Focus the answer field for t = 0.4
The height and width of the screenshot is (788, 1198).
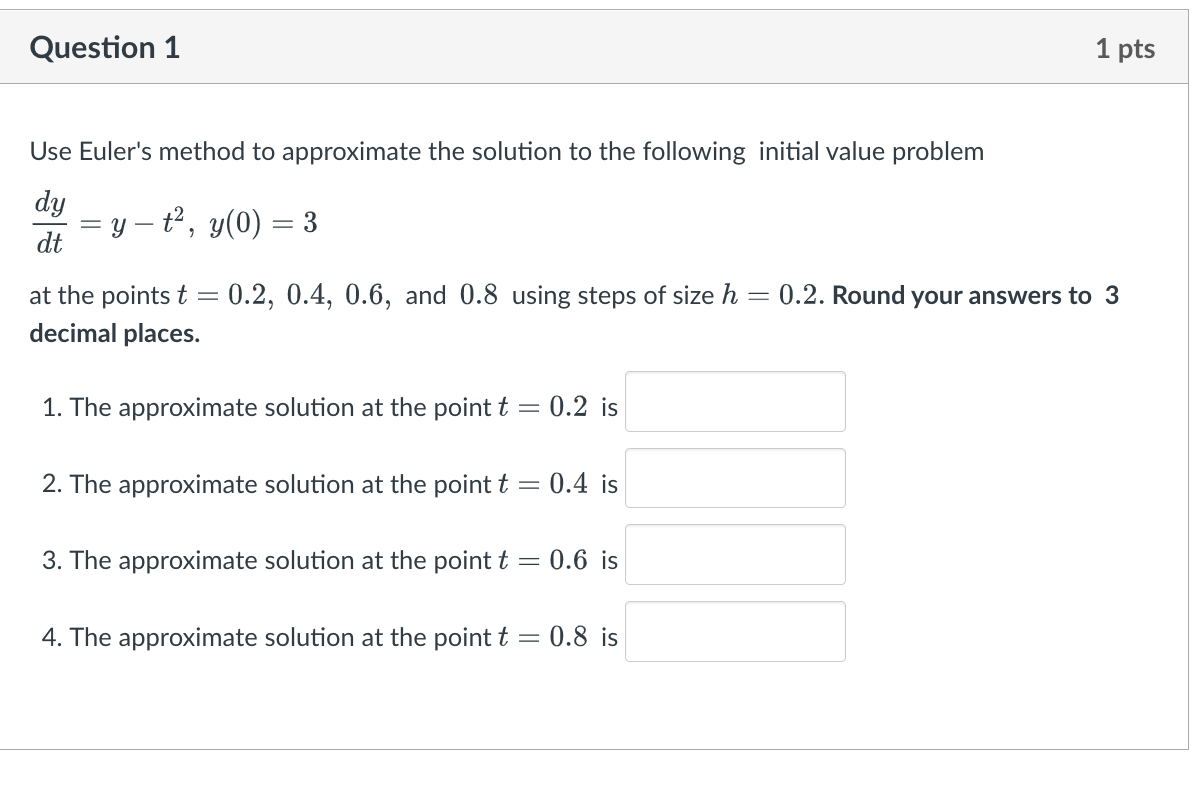click(735, 478)
